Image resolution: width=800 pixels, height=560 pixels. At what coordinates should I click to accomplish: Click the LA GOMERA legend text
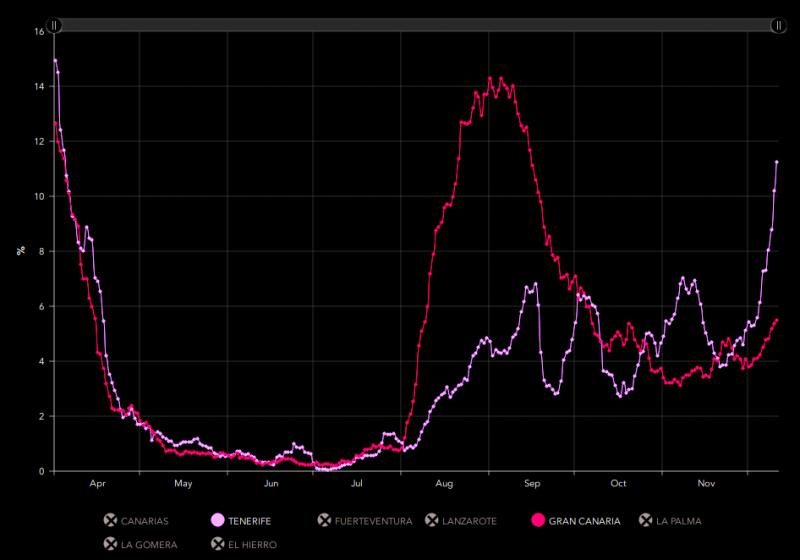click(x=149, y=545)
